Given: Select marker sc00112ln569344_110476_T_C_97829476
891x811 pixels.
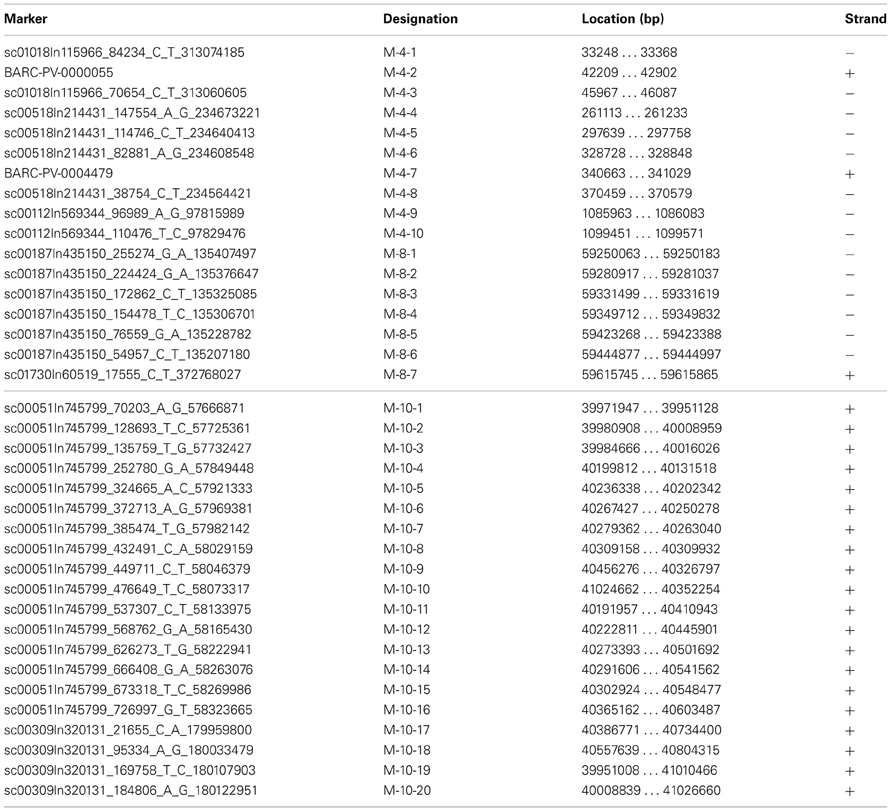Looking at the screenshot, I should click(x=124, y=234).
